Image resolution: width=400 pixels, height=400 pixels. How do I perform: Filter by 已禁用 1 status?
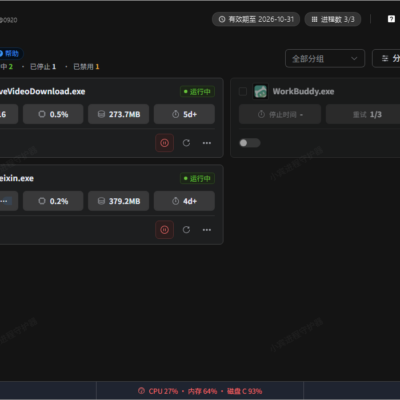click(x=86, y=67)
